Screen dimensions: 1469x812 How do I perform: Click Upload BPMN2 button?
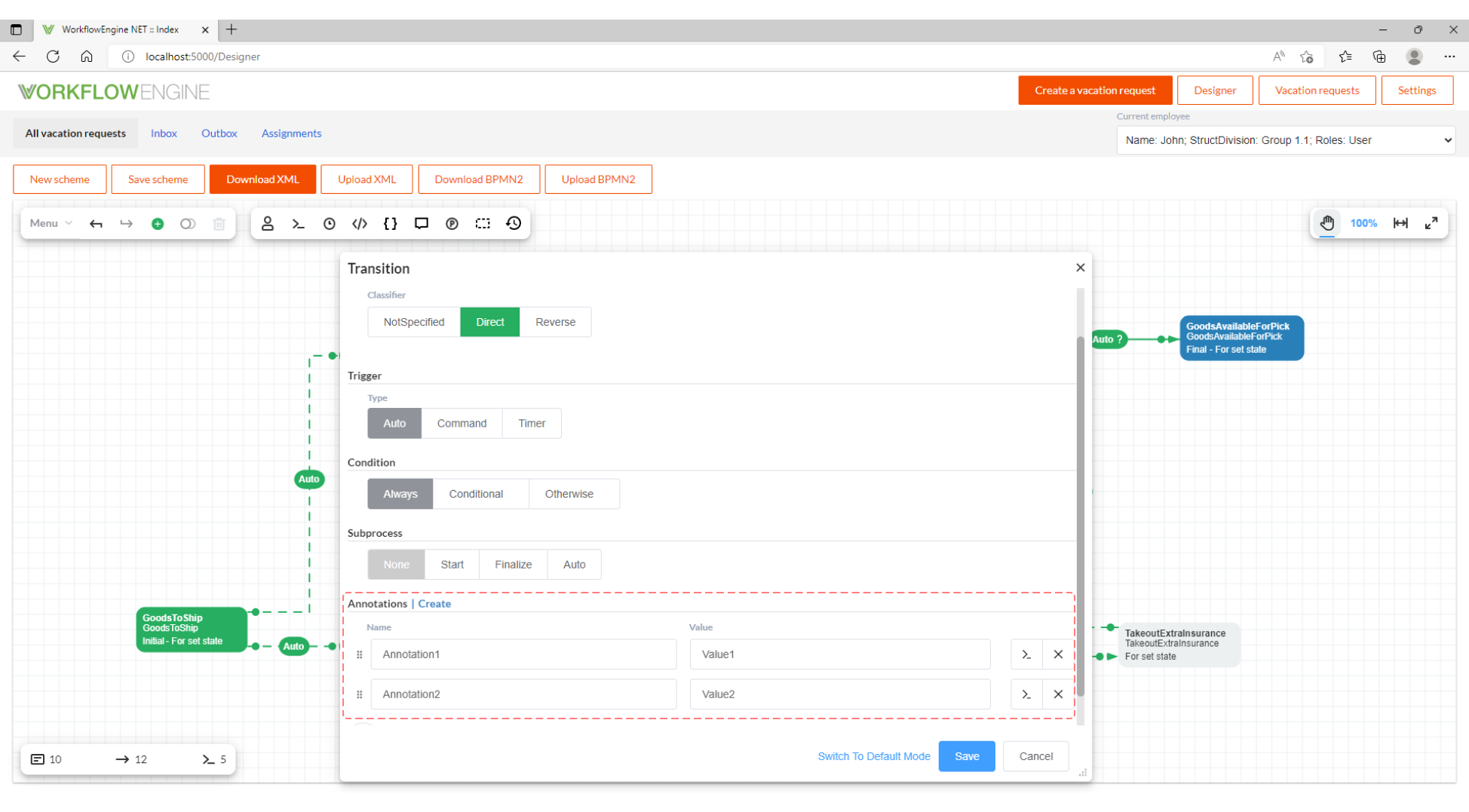pos(599,179)
